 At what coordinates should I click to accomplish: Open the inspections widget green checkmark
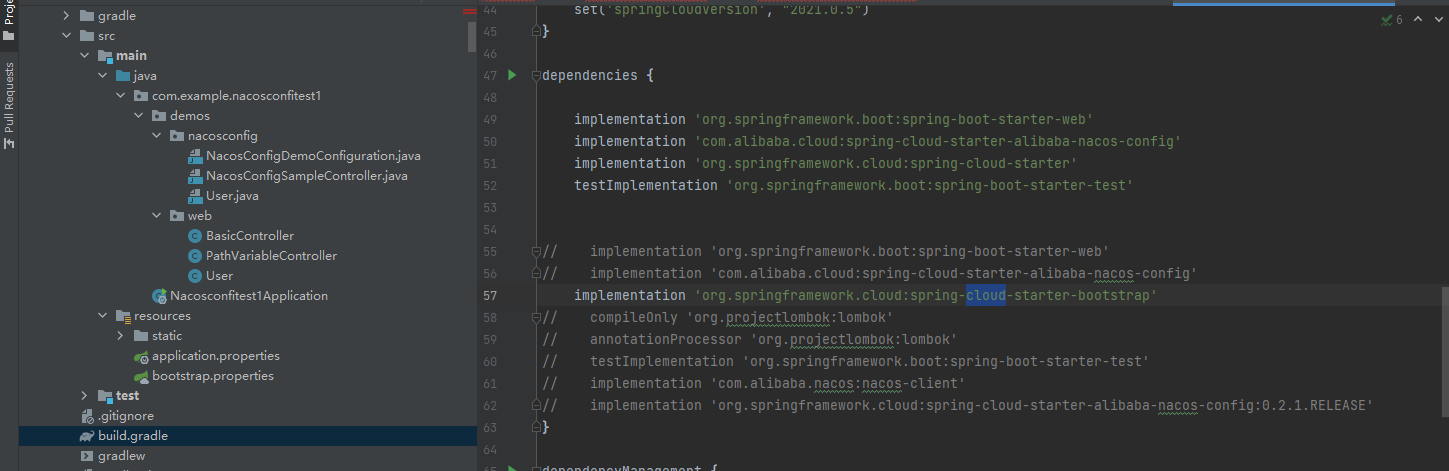click(1387, 19)
